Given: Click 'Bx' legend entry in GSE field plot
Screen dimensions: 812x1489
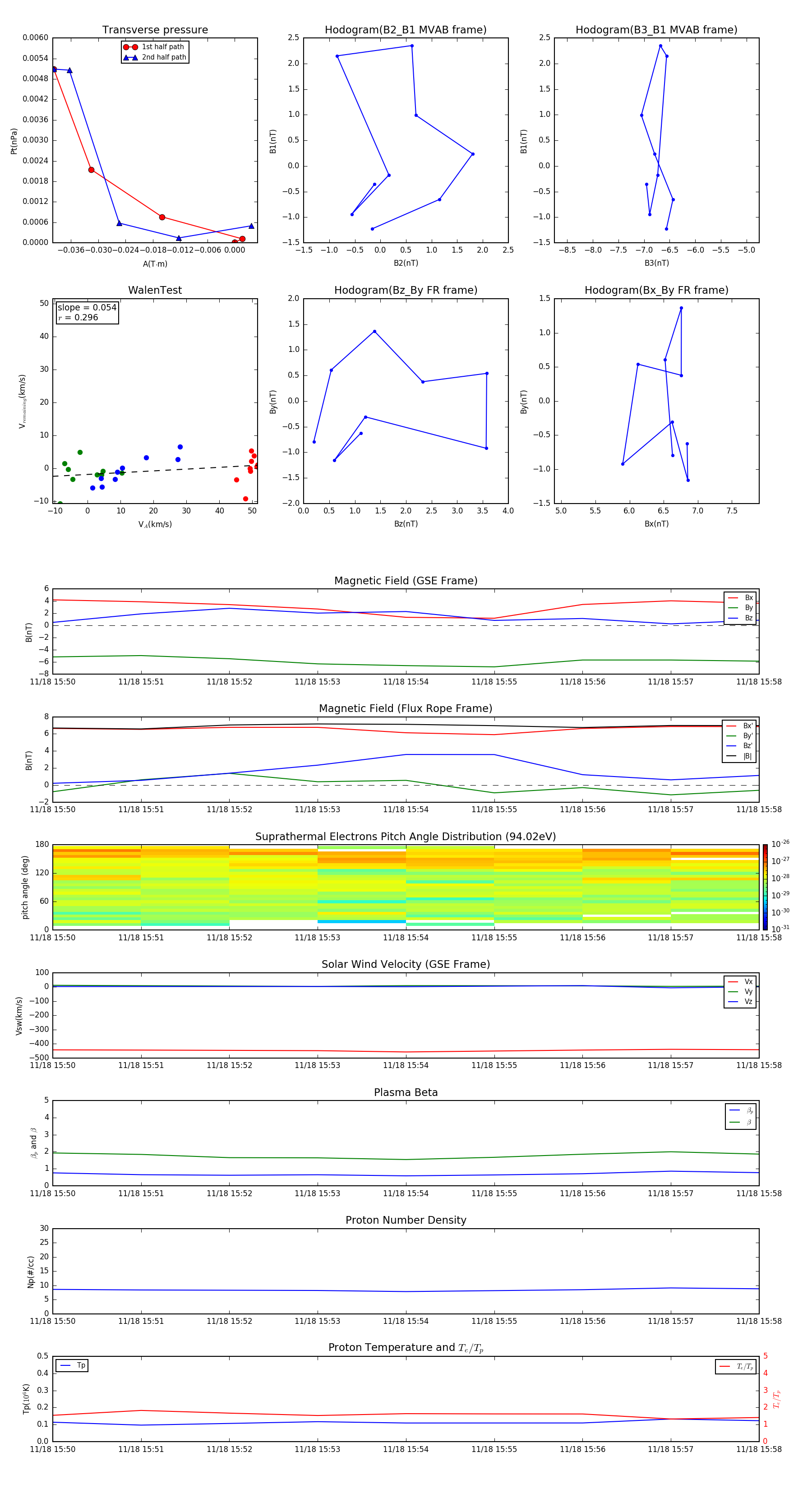Looking at the screenshot, I should pyautogui.click(x=740, y=598).
